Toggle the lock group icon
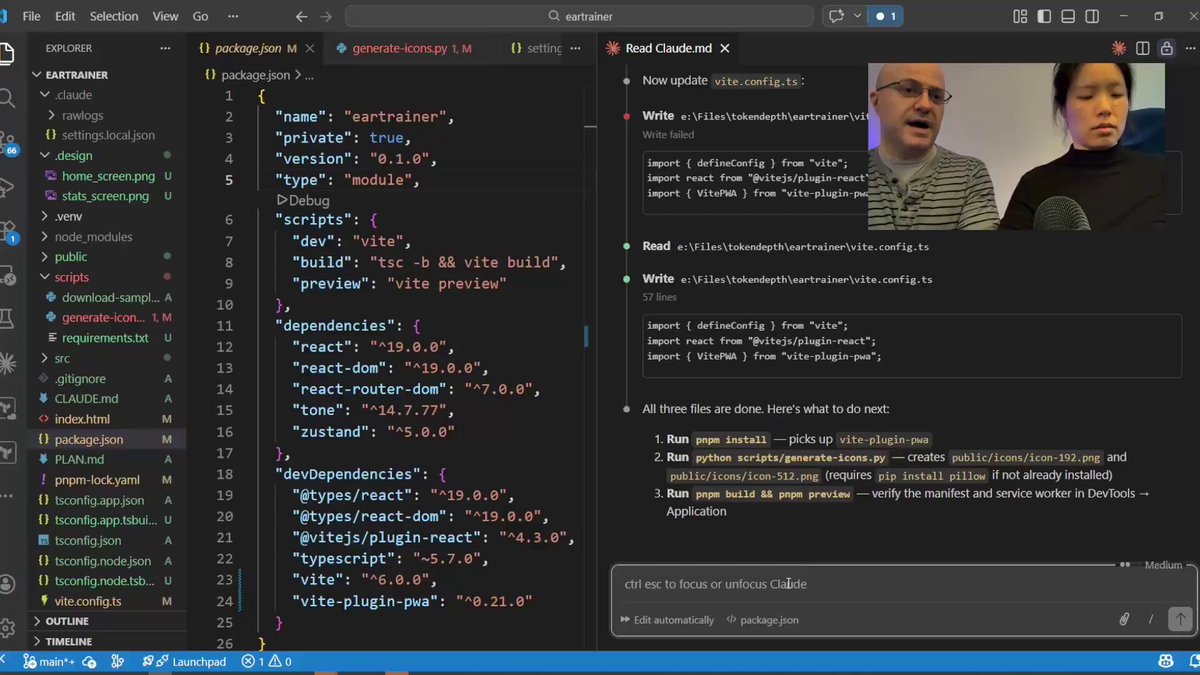The width and height of the screenshot is (1200, 675). point(1166,48)
